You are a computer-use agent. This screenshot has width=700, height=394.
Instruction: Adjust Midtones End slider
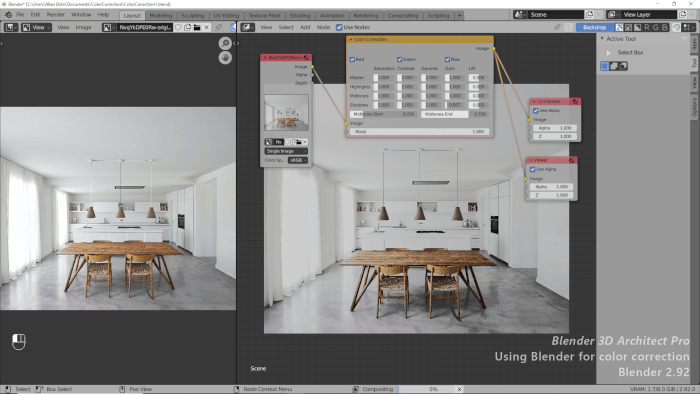click(x=455, y=114)
